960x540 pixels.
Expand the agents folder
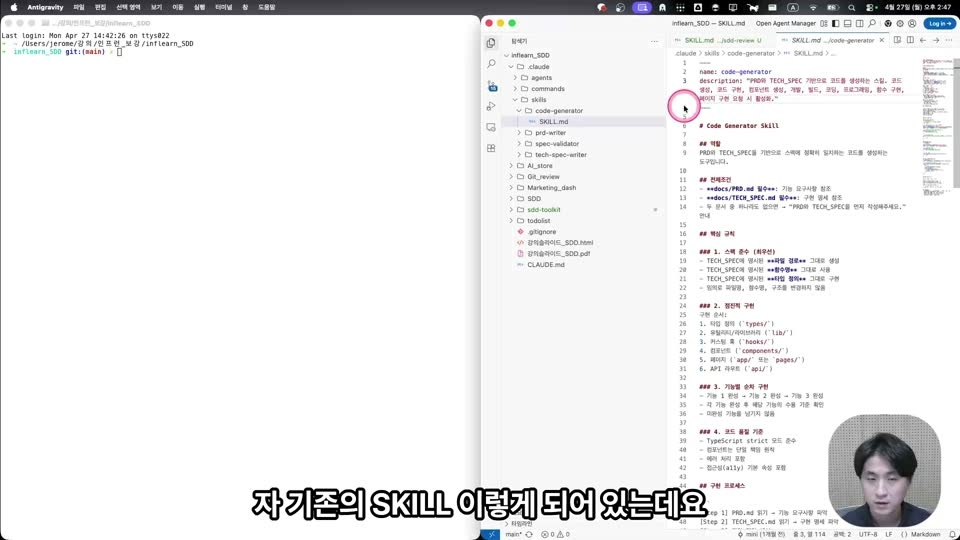[x=516, y=77]
